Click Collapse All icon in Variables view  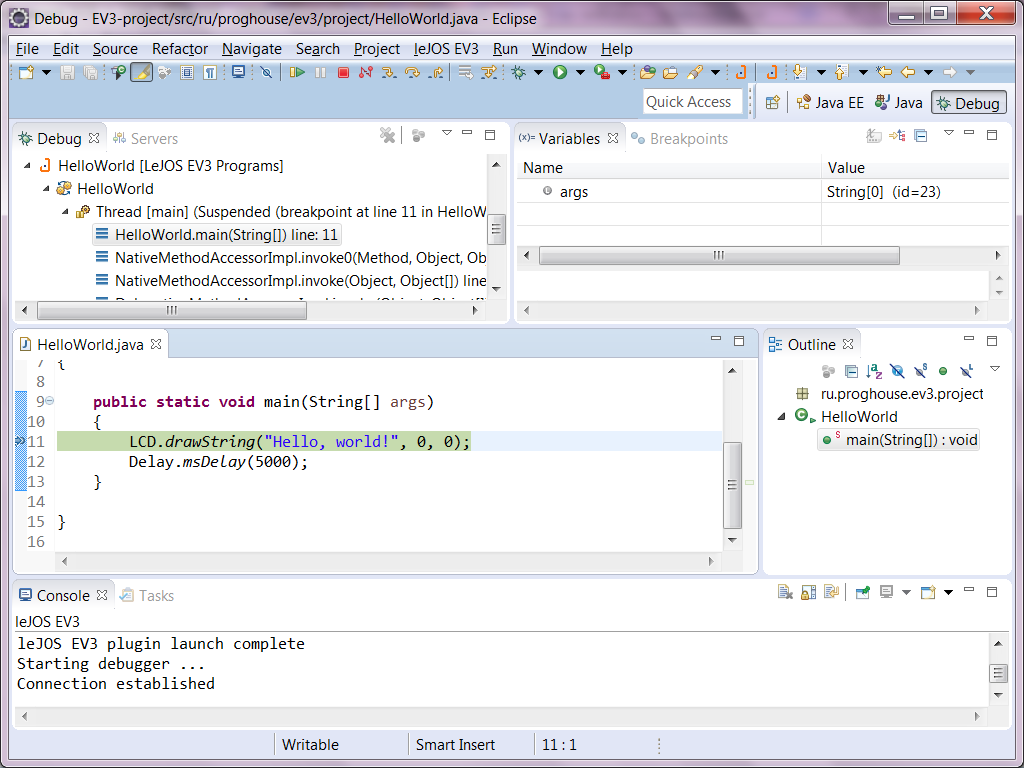(921, 136)
